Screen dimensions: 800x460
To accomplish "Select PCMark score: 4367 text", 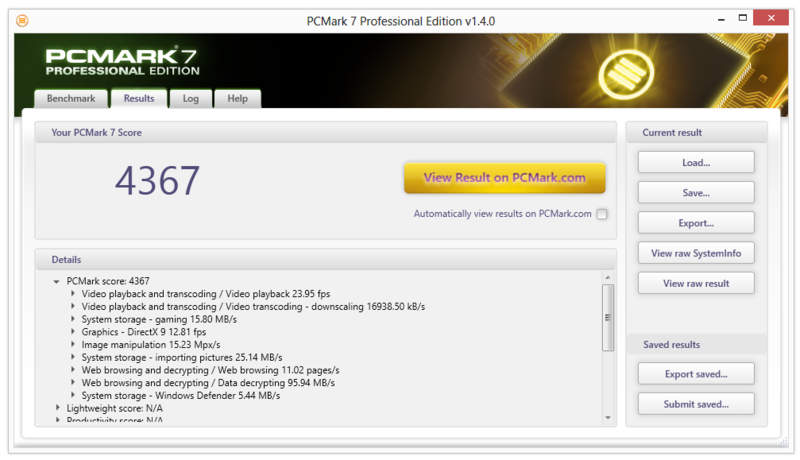I will tap(108, 281).
